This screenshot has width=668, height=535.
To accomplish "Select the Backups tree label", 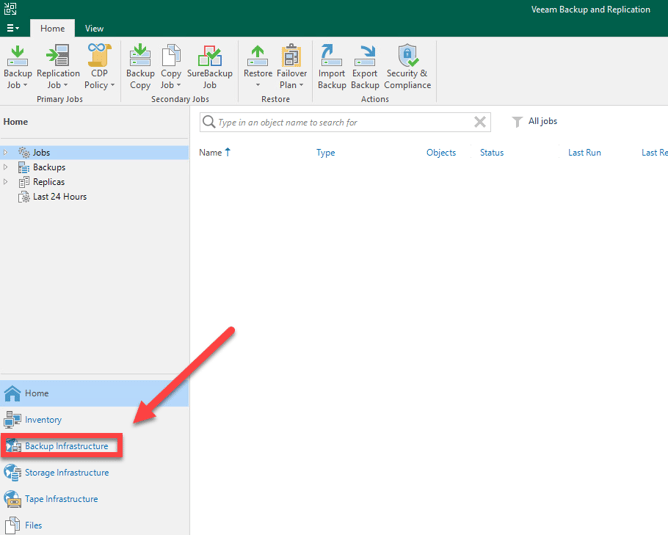I will coord(49,167).
